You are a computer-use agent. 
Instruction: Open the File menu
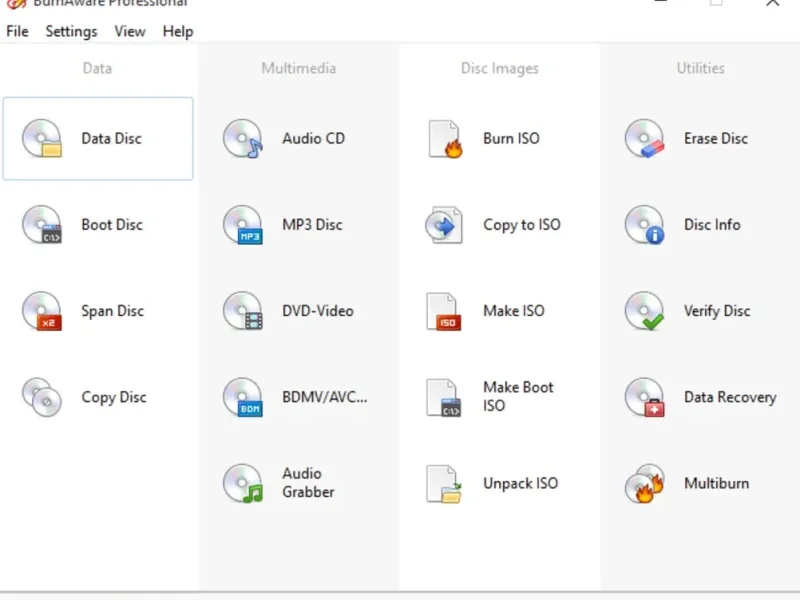[x=17, y=31]
